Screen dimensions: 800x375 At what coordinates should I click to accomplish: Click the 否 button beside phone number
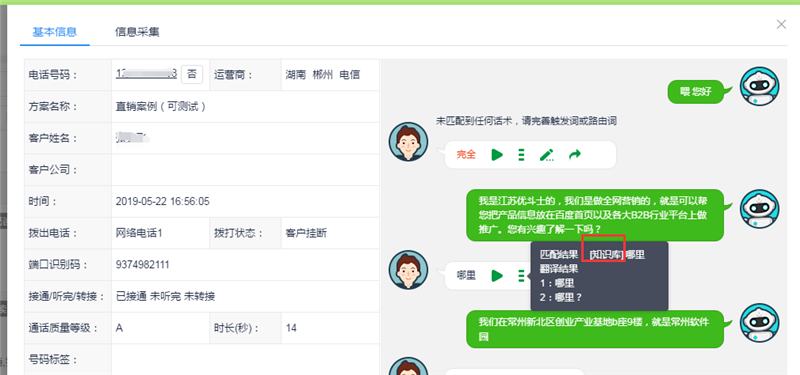pos(192,74)
